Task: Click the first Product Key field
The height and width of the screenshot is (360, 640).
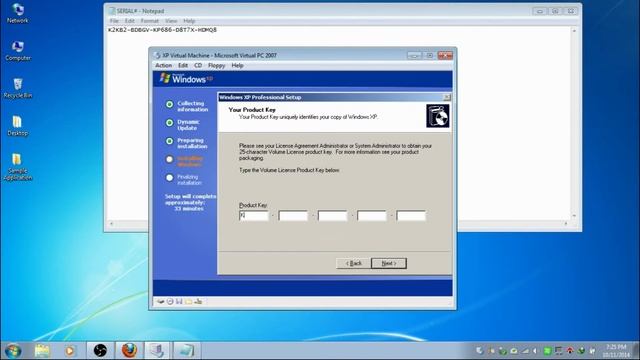Action: click(x=254, y=216)
